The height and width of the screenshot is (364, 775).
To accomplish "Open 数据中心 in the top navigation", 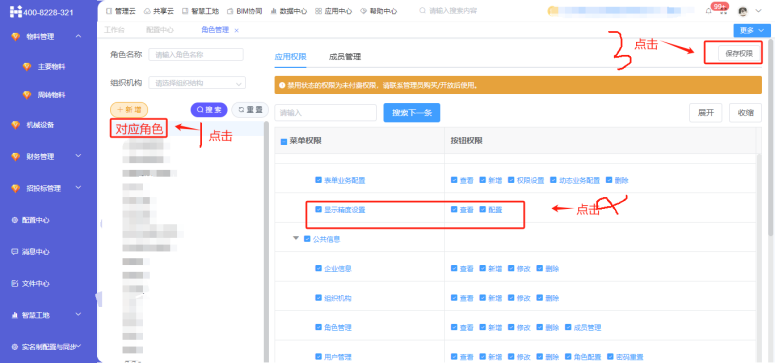I will [x=289, y=11].
